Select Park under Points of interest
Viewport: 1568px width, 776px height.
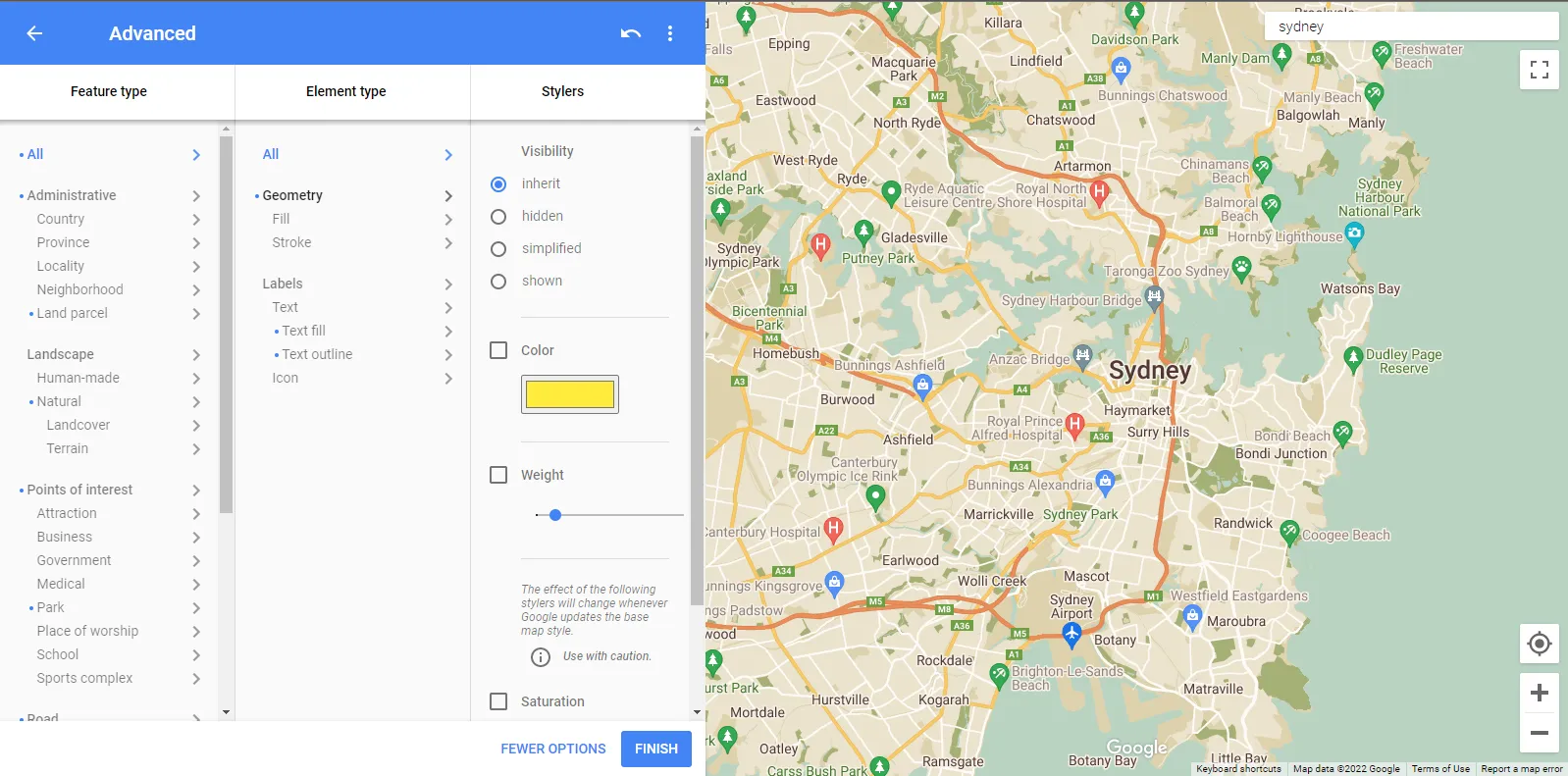[51, 607]
